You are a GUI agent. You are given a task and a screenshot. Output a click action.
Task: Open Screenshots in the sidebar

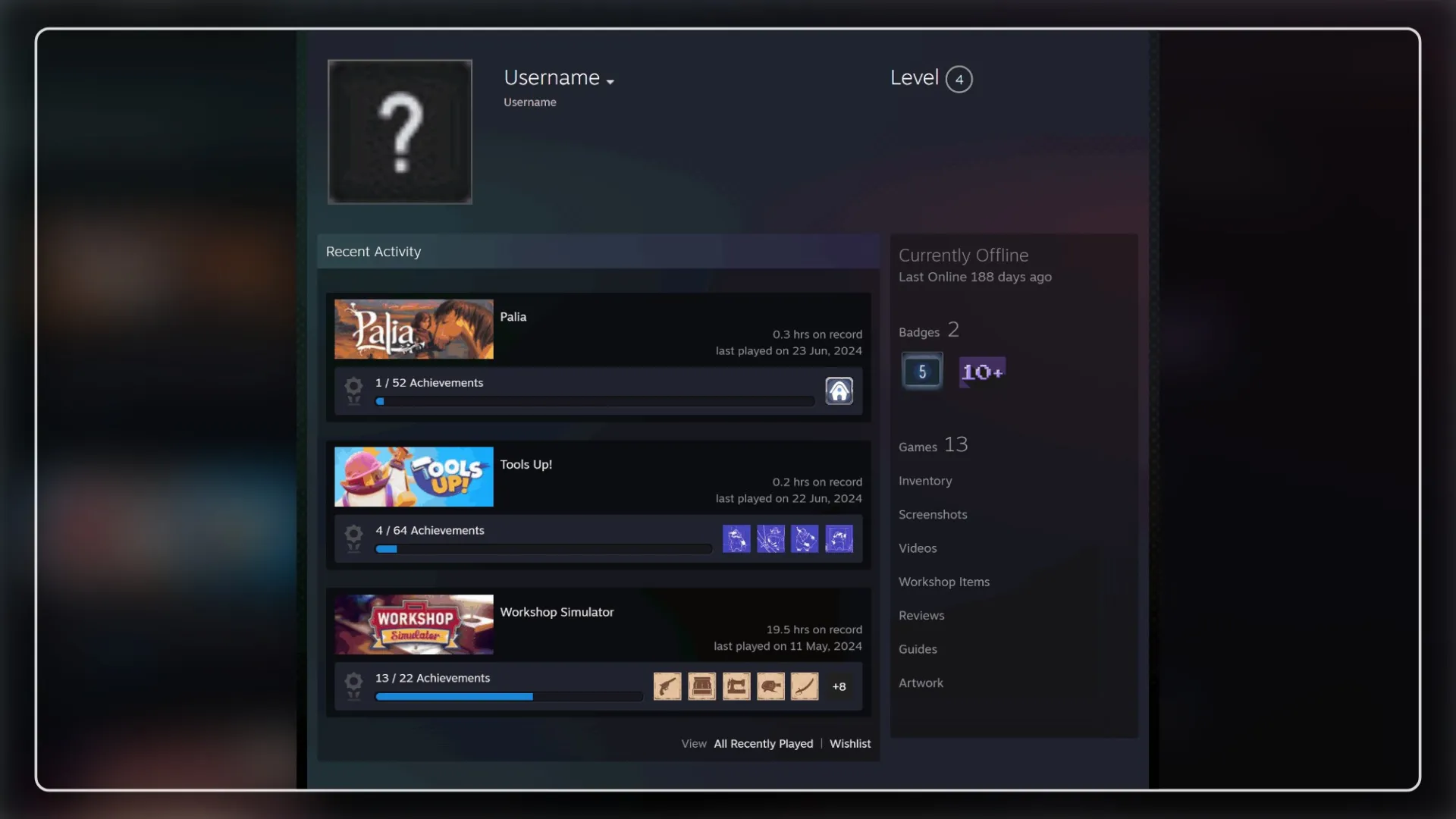(933, 515)
